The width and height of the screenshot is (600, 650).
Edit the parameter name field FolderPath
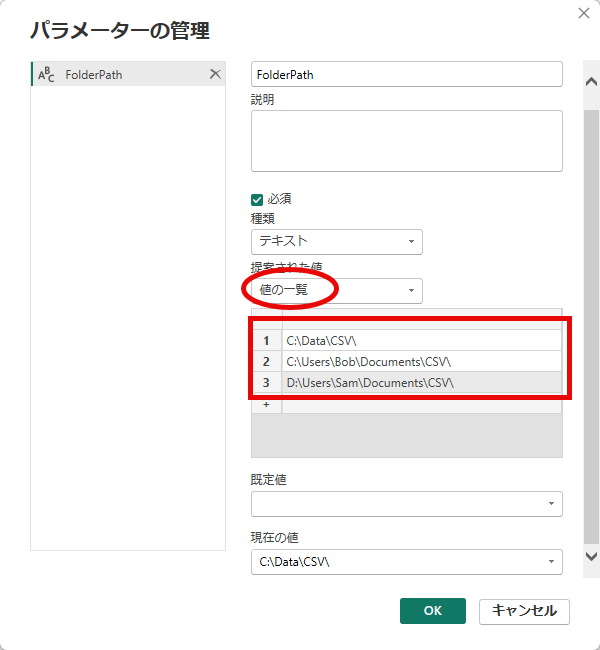tap(407, 75)
